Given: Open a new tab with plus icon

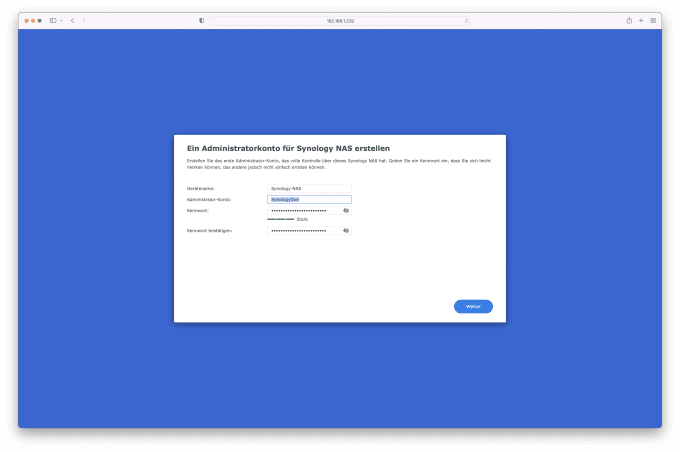Looking at the screenshot, I should tap(641, 20).
